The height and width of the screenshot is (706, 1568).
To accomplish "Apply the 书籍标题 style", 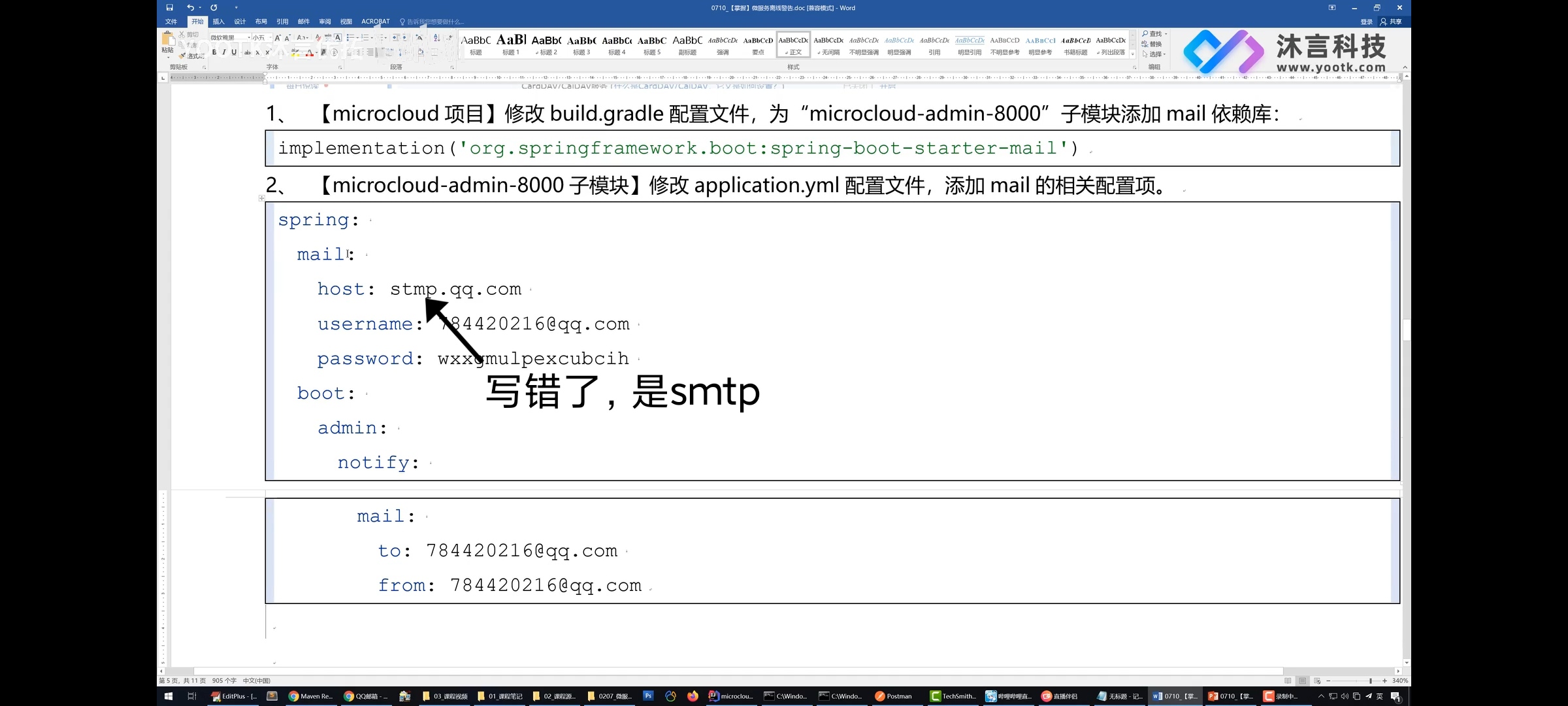I will pos(1075,44).
